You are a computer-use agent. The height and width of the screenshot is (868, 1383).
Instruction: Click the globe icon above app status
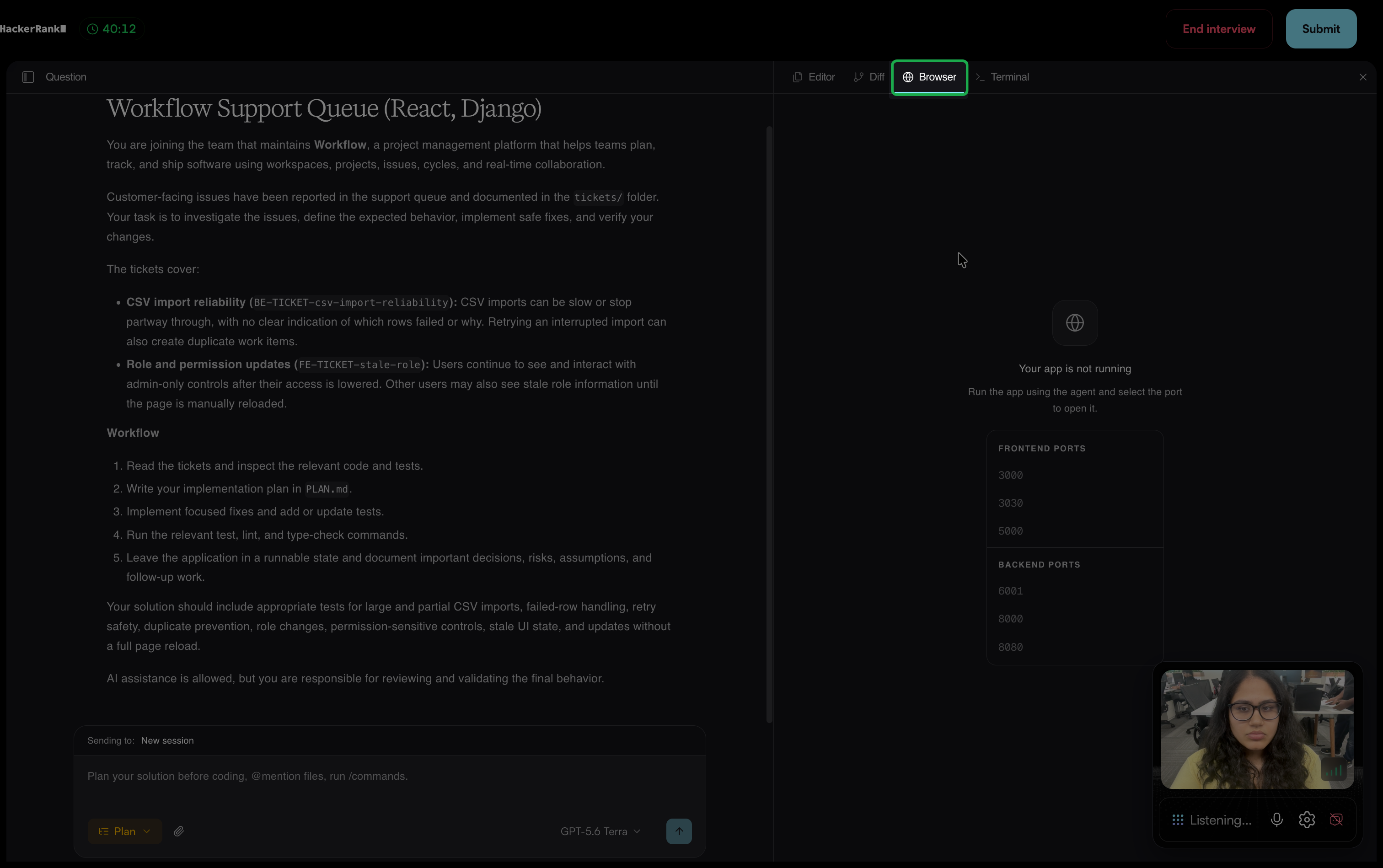[x=1075, y=322]
